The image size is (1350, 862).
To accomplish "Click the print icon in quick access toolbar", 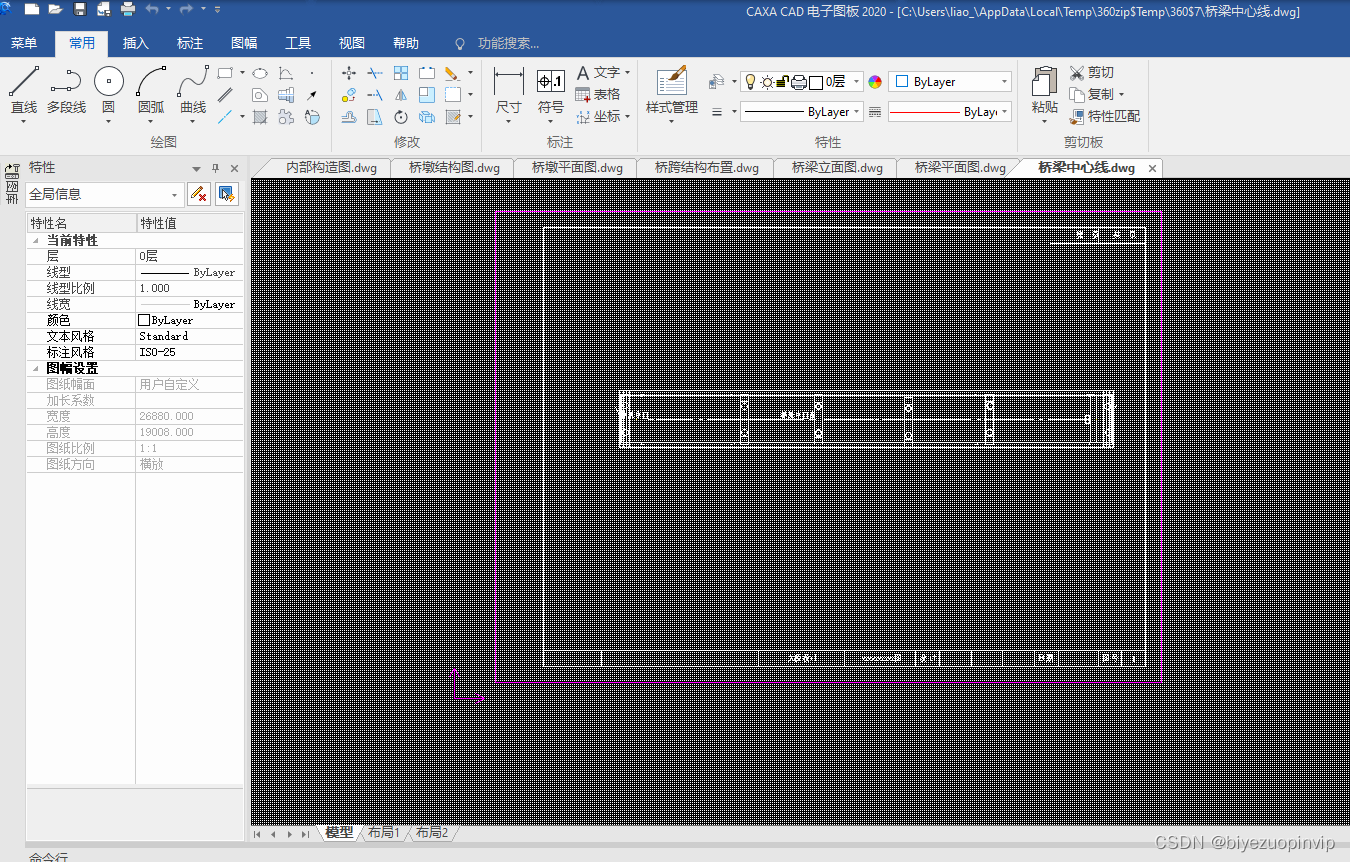I will pyautogui.click(x=128, y=9).
